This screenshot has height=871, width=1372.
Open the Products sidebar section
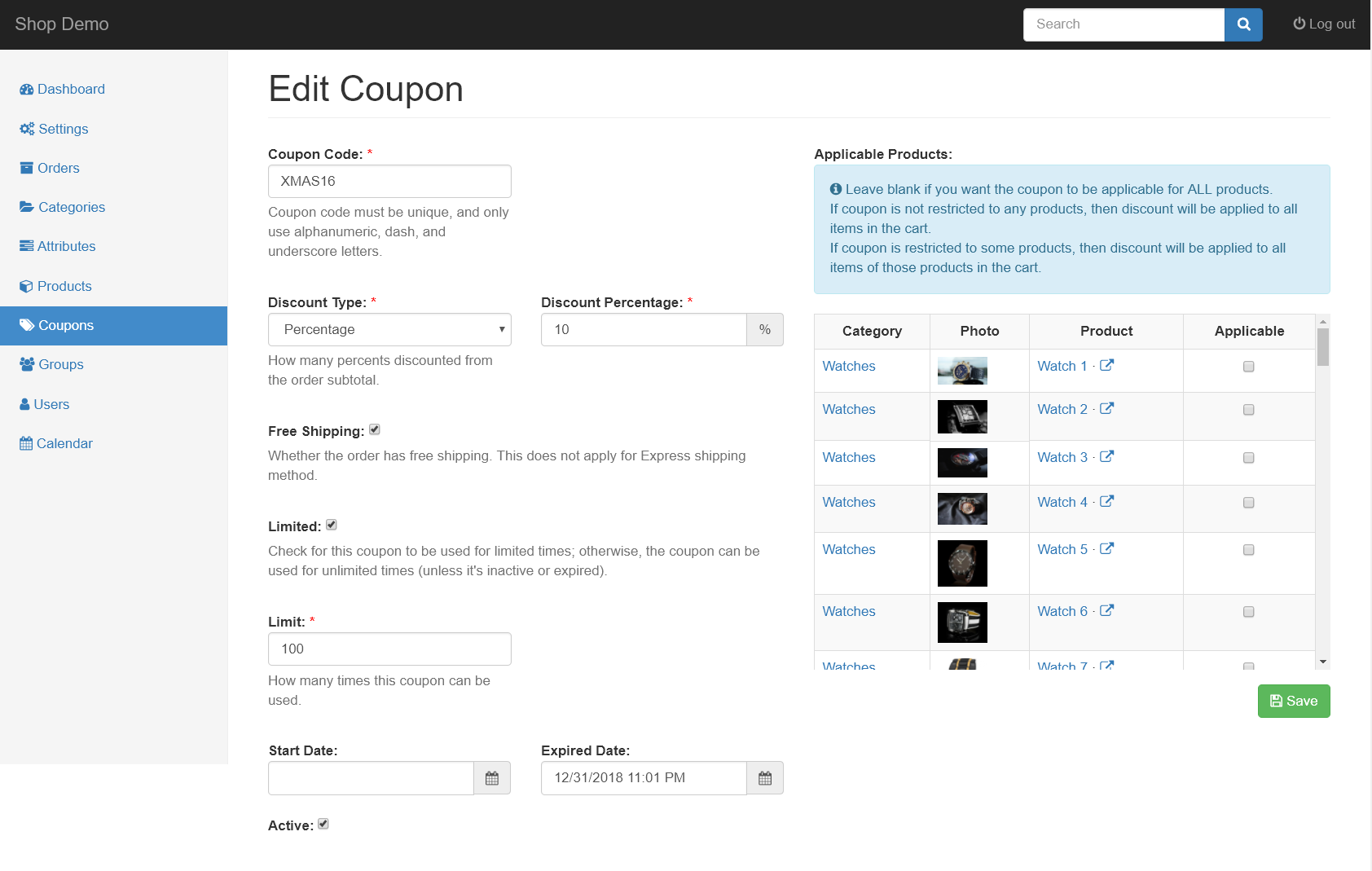(x=64, y=286)
